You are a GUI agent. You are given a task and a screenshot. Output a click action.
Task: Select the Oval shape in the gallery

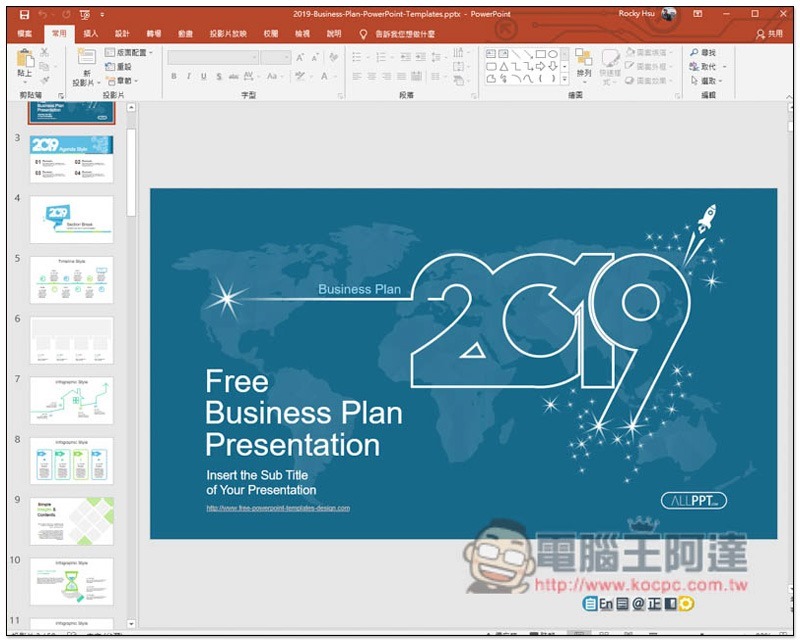point(553,54)
